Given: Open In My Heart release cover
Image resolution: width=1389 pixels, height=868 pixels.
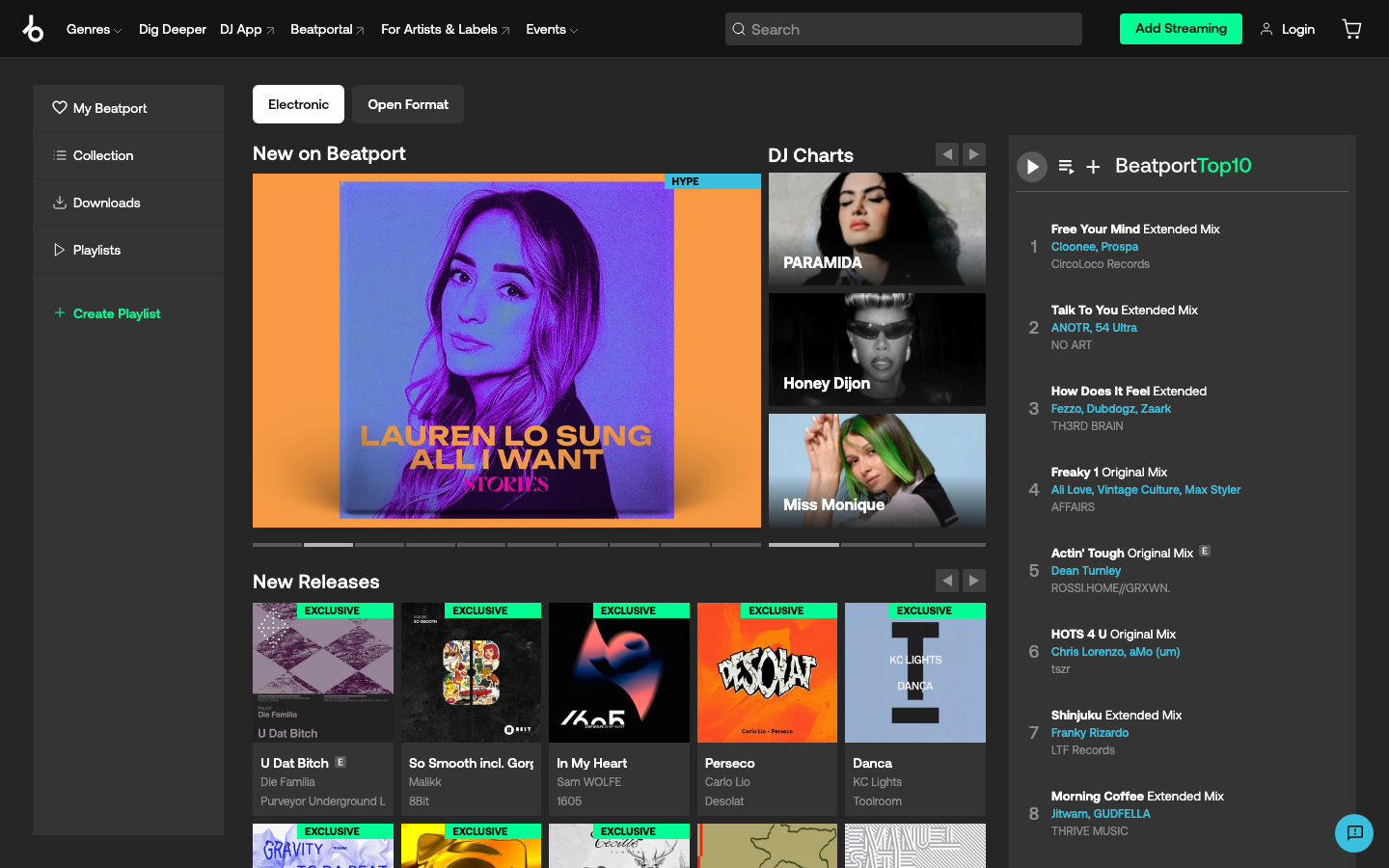Looking at the screenshot, I should tap(619, 672).
